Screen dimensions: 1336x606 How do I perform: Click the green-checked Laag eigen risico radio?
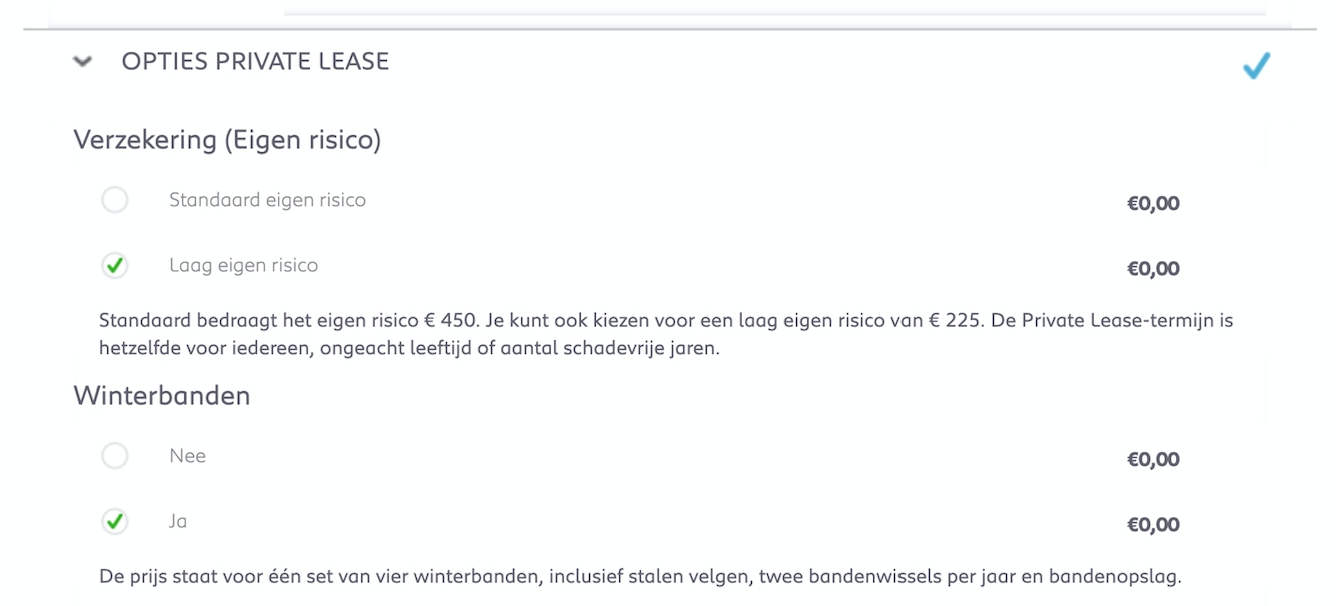(115, 265)
